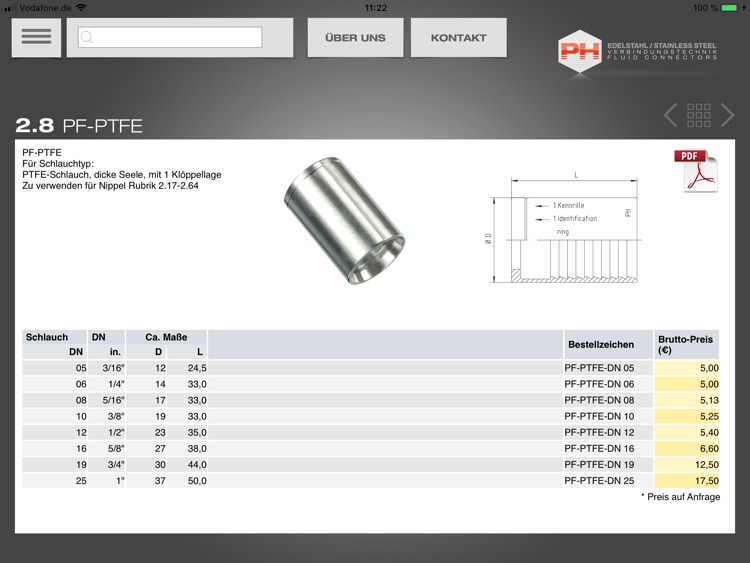Image resolution: width=750 pixels, height=563 pixels.
Task: Open the product grid overview icon
Action: pyautogui.click(x=699, y=115)
